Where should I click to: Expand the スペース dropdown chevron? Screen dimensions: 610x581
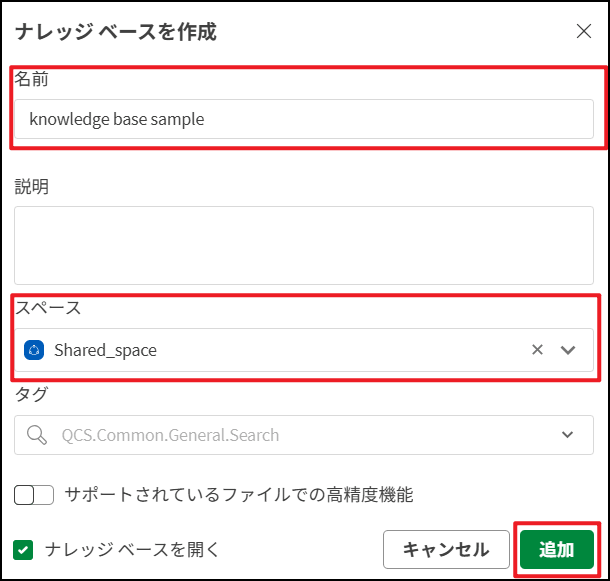tap(568, 350)
